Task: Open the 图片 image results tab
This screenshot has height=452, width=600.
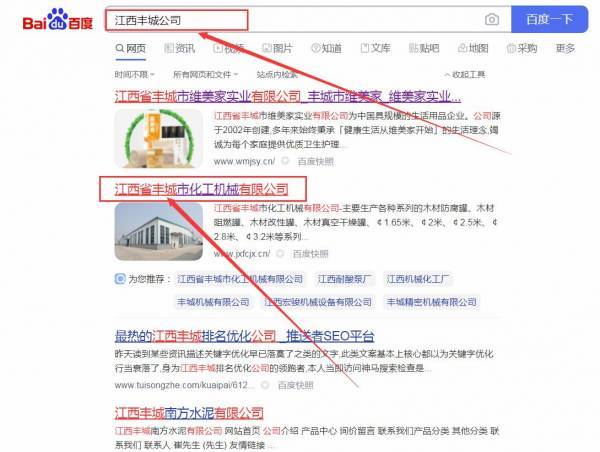Action: point(277,48)
